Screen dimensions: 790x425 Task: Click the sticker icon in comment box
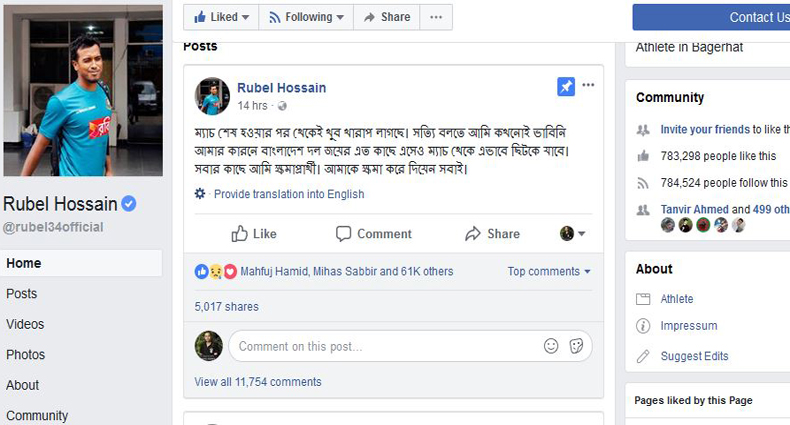tap(576, 346)
